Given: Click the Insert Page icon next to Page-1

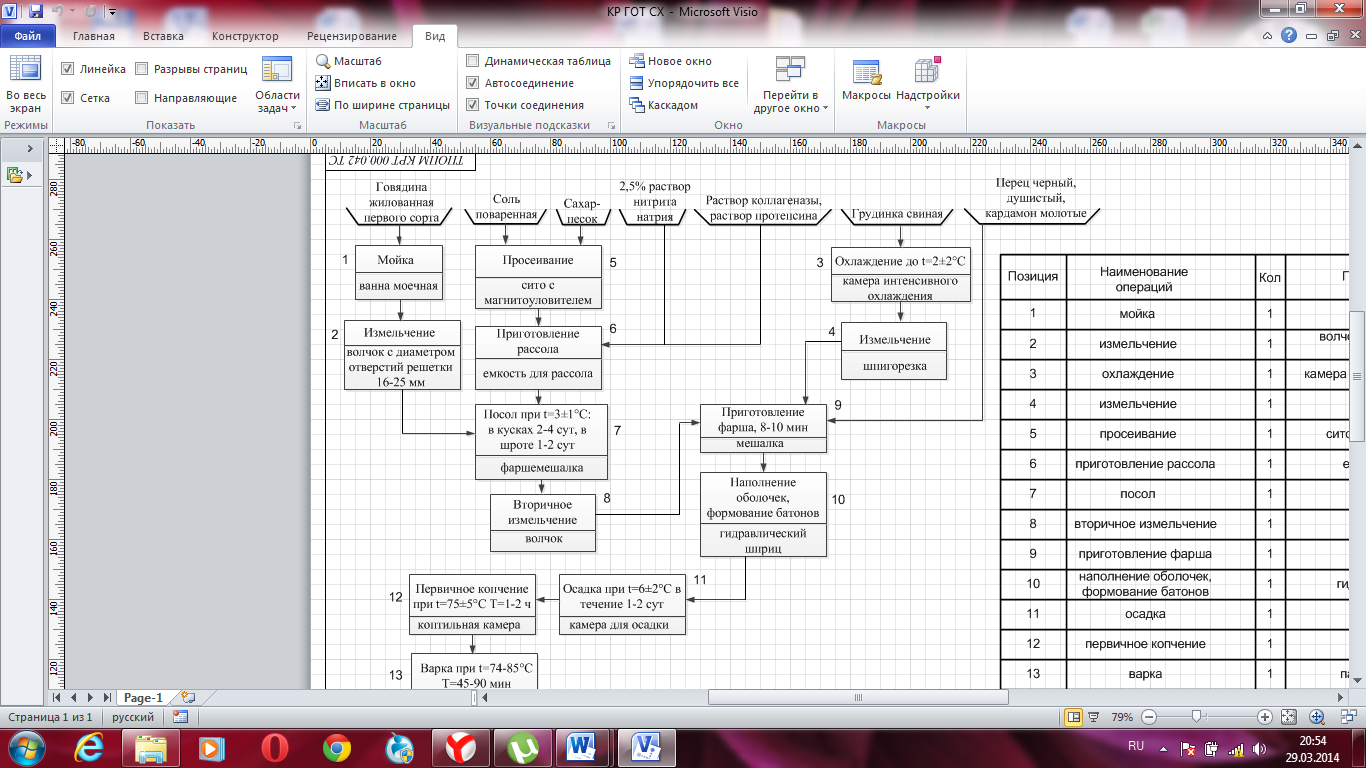Looking at the screenshot, I should [187, 697].
